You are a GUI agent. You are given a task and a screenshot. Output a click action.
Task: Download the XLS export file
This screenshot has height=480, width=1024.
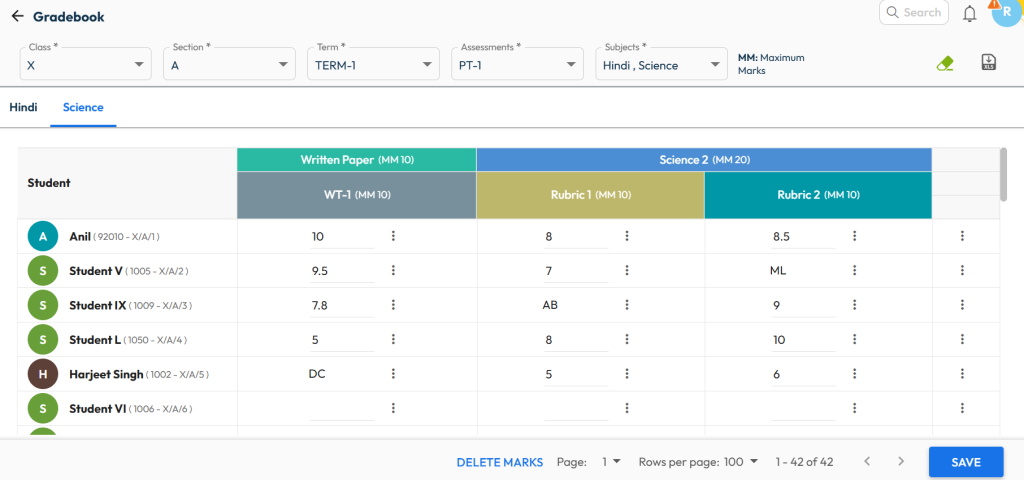pos(989,63)
